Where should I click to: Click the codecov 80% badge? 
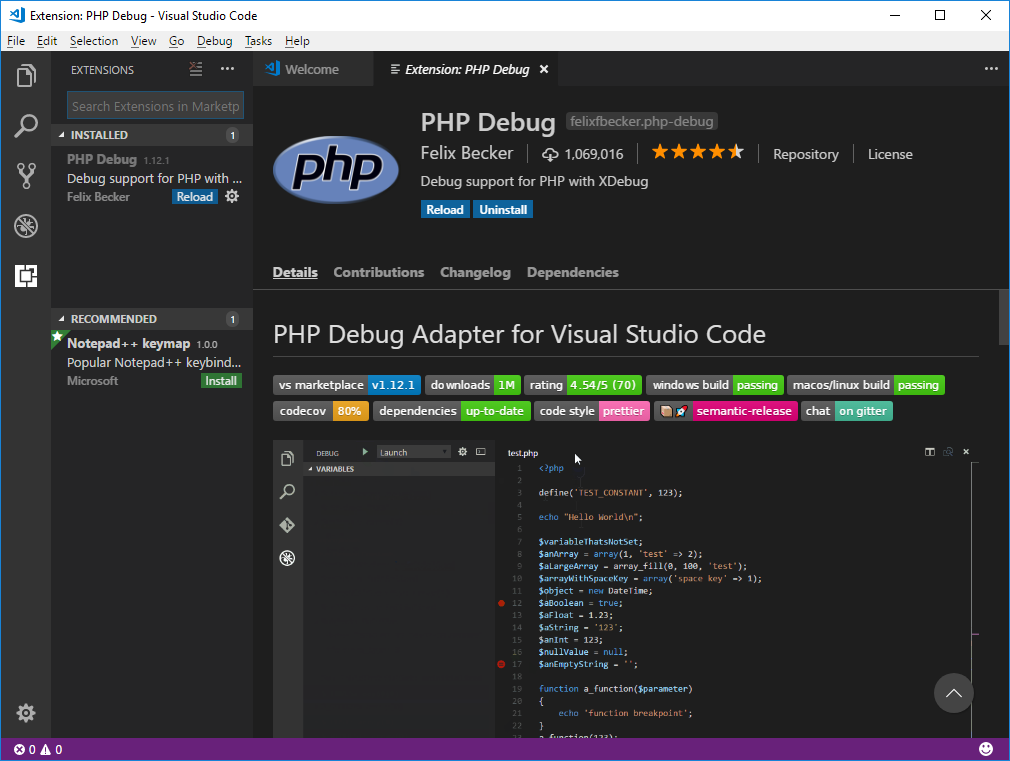point(321,411)
